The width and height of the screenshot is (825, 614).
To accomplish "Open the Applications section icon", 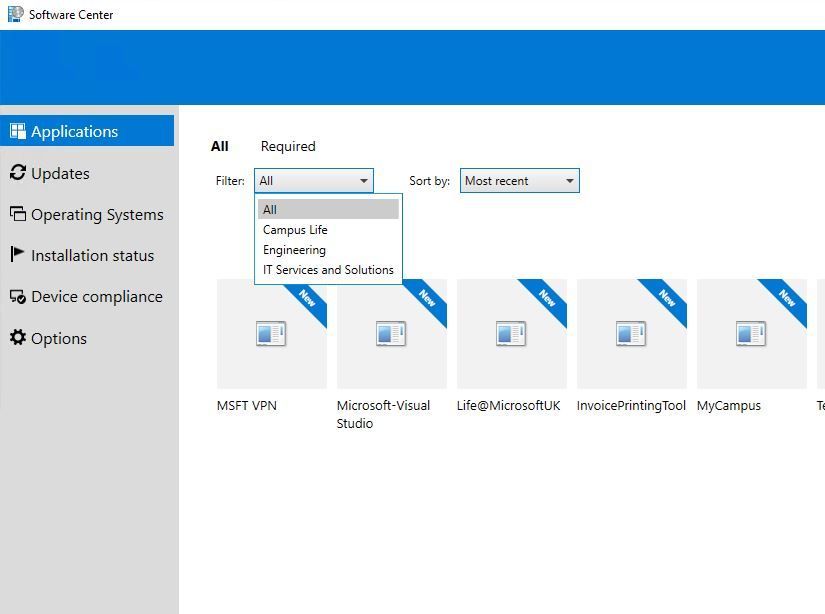I will (18, 131).
